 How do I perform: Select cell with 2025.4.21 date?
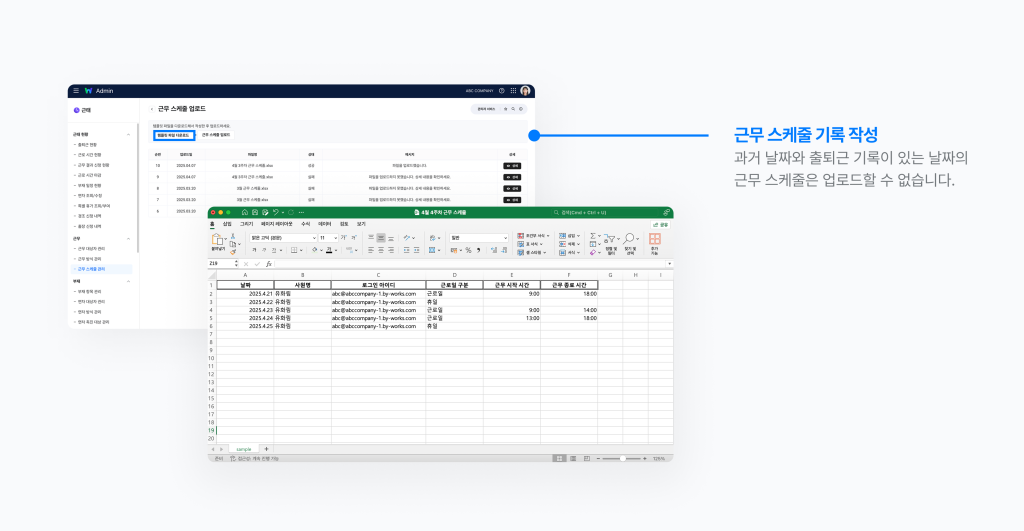pyautogui.click(x=245, y=294)
